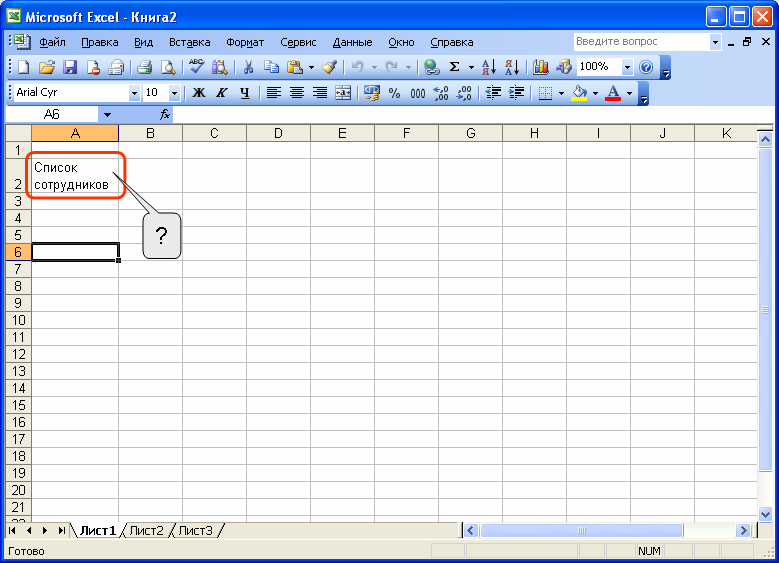Activate the Format Painter brush

tap(329, 67)
